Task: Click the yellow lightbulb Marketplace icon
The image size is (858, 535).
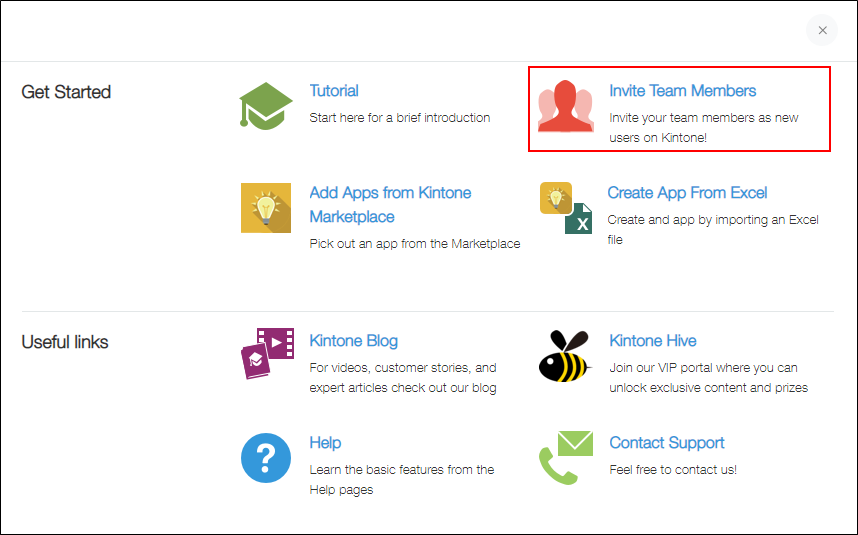Action: click(x=266, y=208)
